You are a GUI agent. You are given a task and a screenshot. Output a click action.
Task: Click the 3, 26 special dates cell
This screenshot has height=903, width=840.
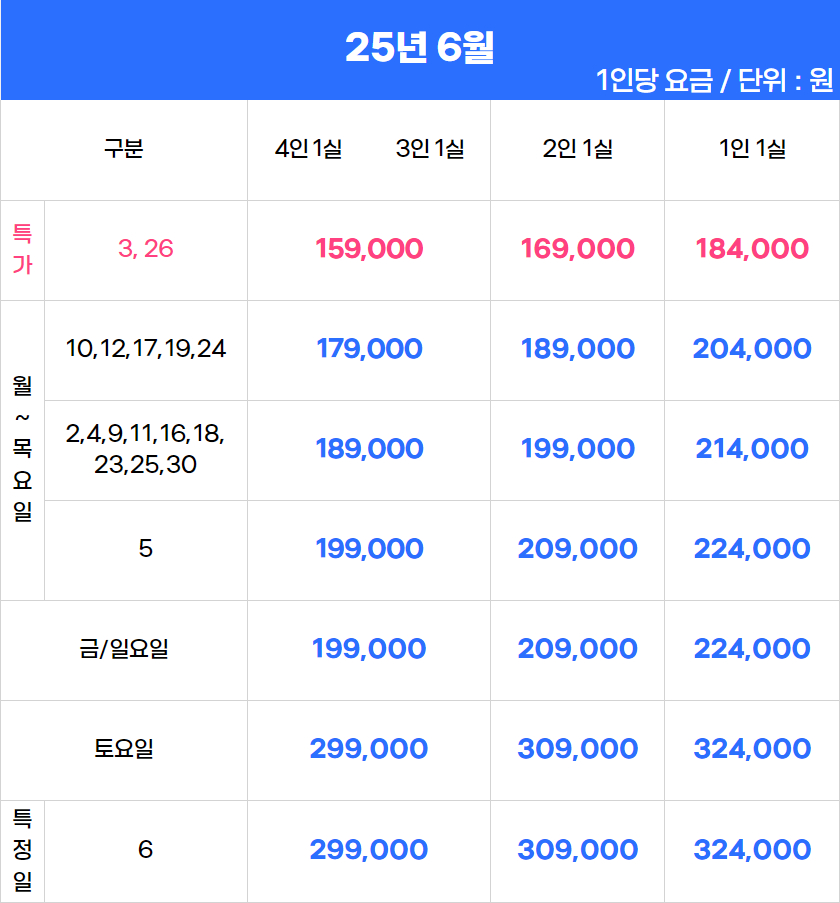point(146,249)
